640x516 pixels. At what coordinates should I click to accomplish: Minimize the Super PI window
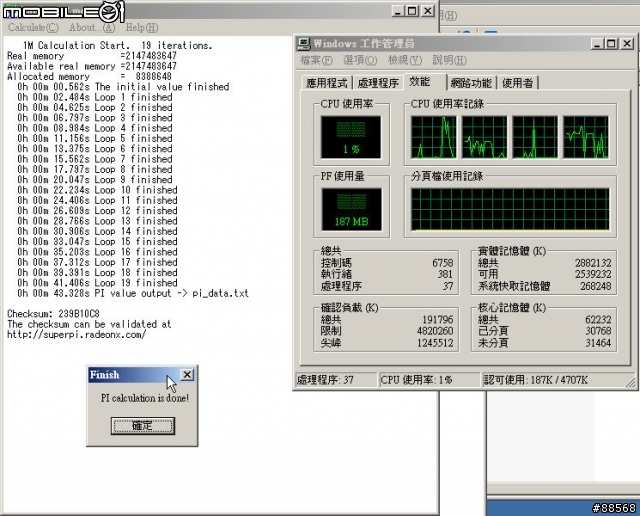click(398, 11)
